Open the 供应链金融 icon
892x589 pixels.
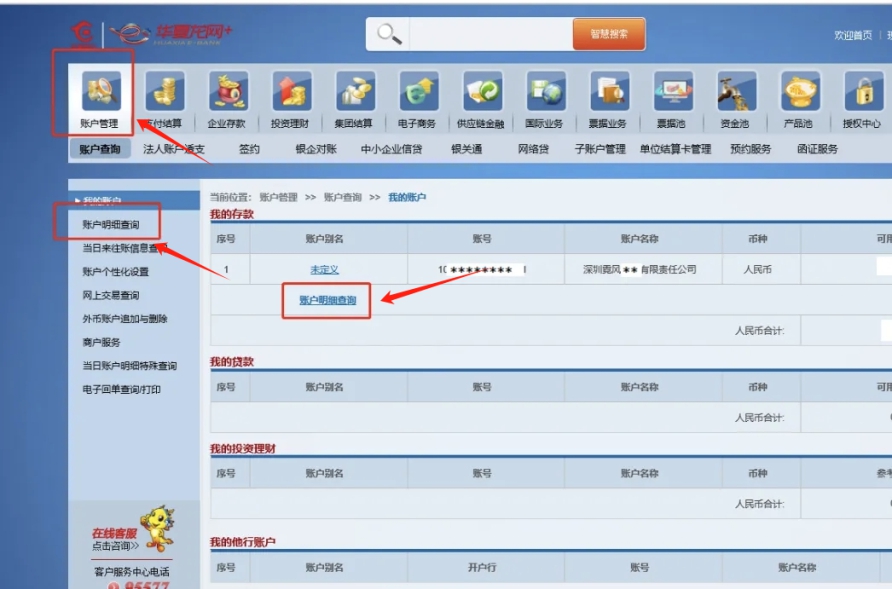(x=481, y=95)
